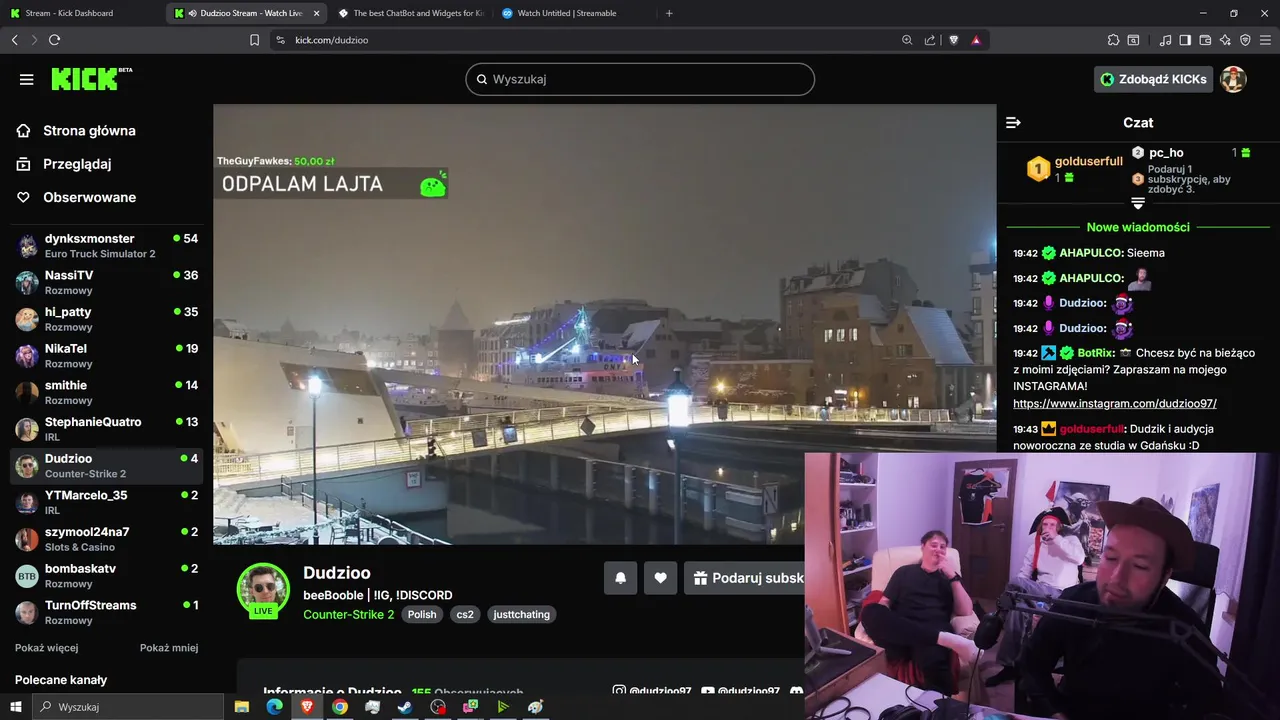Viewport: 1280px width, 720px height.
Task: Click the Counter-Strike 2 category link
Action: (x=348, y=614)
